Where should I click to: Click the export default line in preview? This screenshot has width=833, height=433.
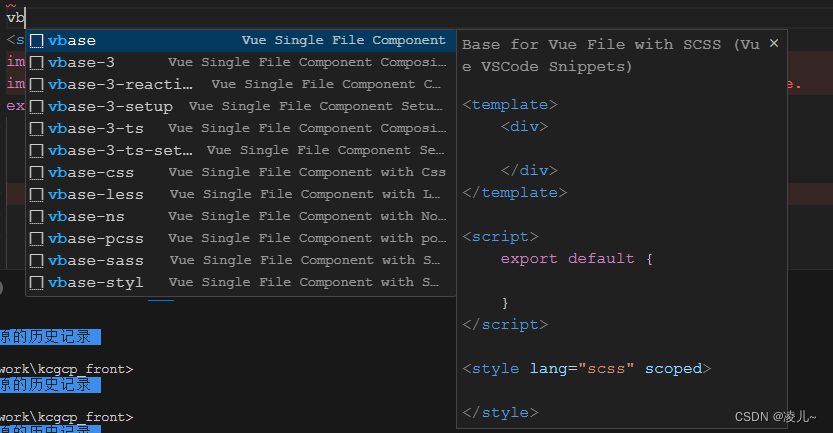coord(576,259)
